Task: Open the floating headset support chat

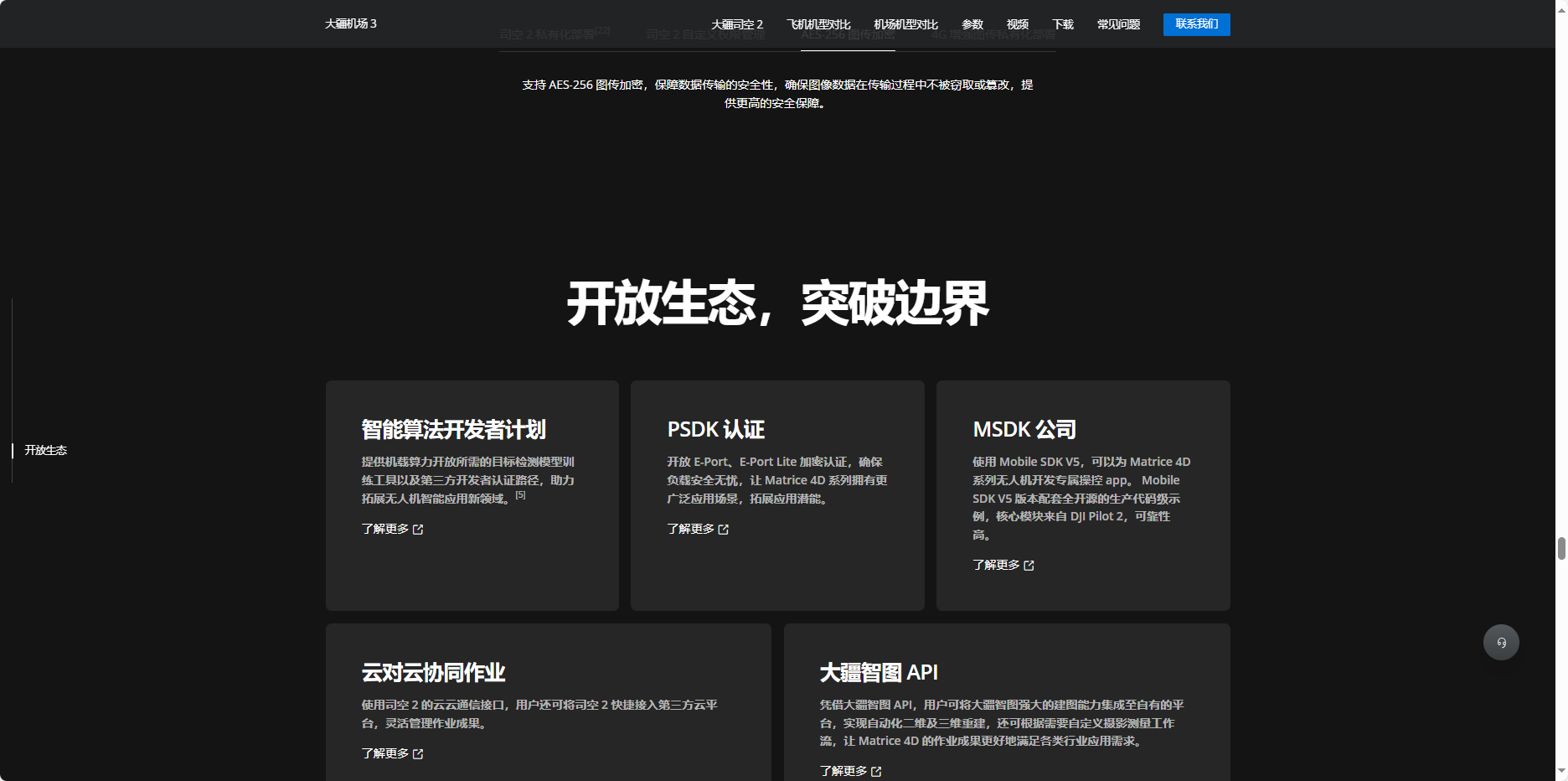Action: tap(1500, 643)
